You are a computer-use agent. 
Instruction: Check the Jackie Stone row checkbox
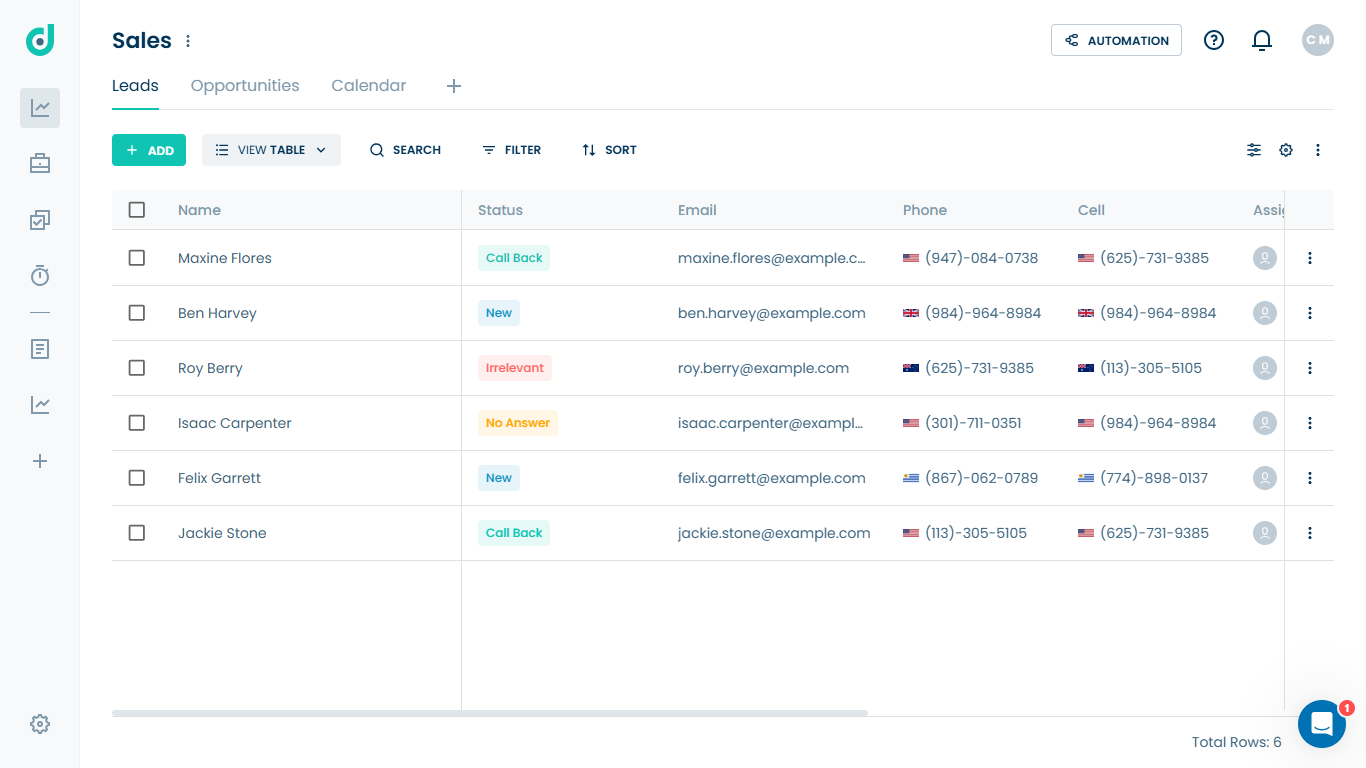coord(137,533)
